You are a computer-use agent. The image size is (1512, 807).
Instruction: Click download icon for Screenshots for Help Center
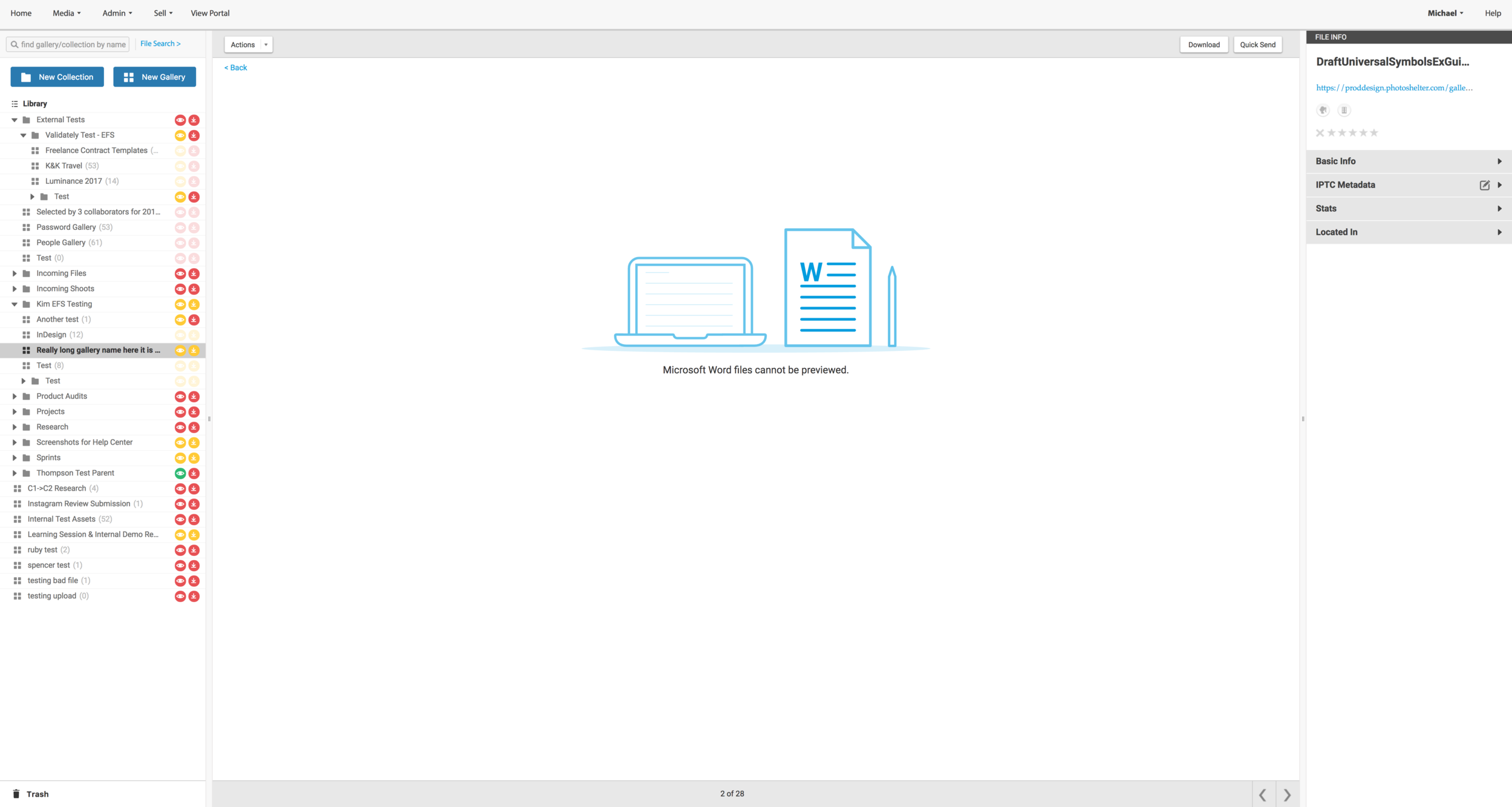pos(194,443)
